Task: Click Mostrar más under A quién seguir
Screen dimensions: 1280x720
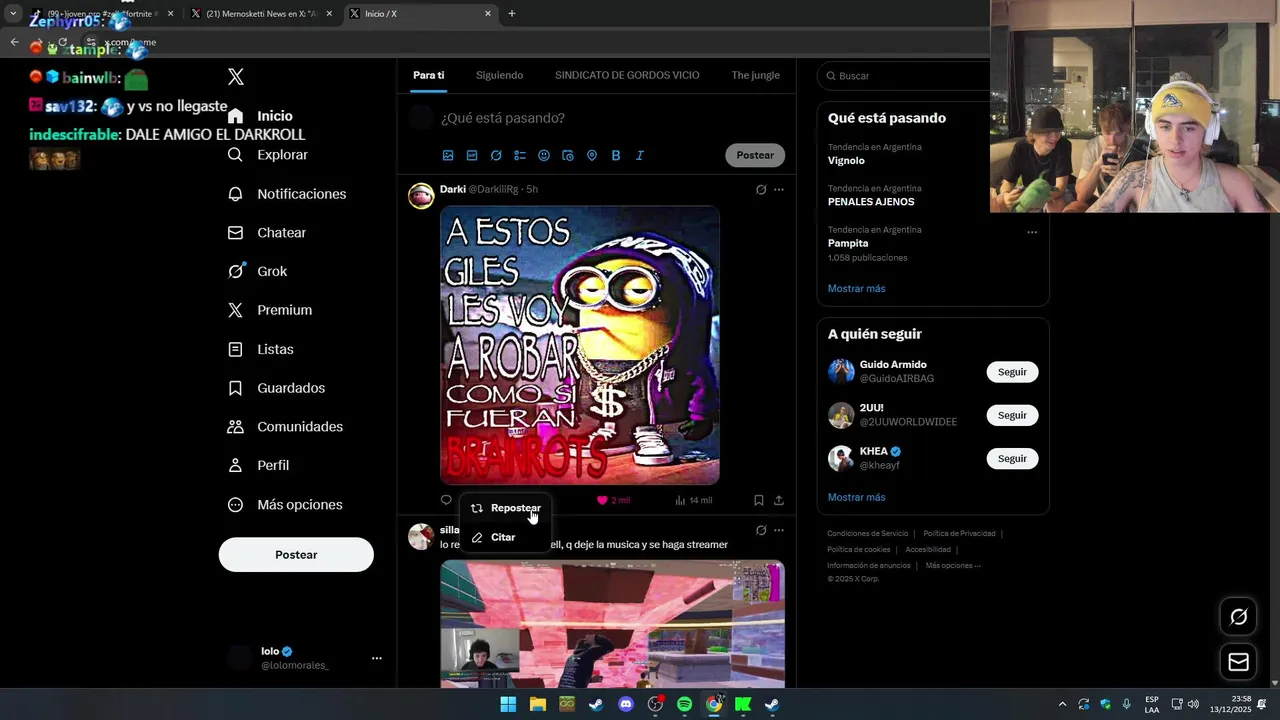Action: (x=856, y=497)
